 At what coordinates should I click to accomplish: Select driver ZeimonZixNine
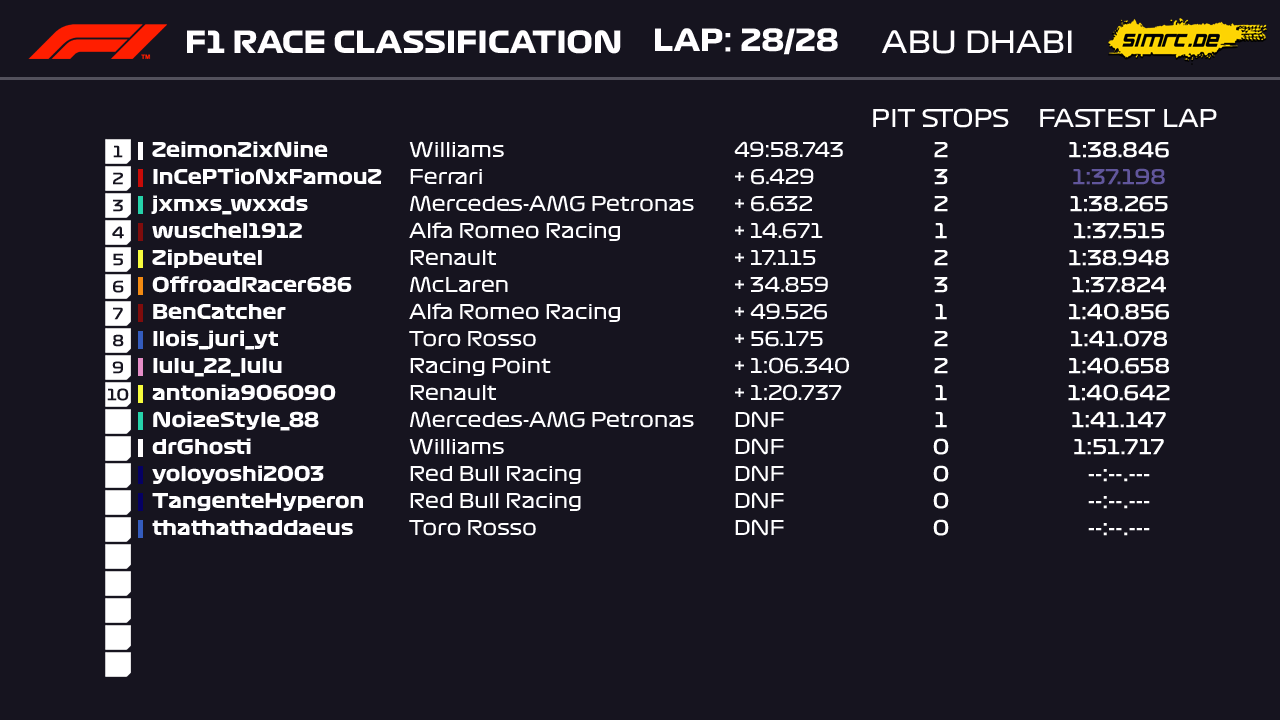(239, 150)
